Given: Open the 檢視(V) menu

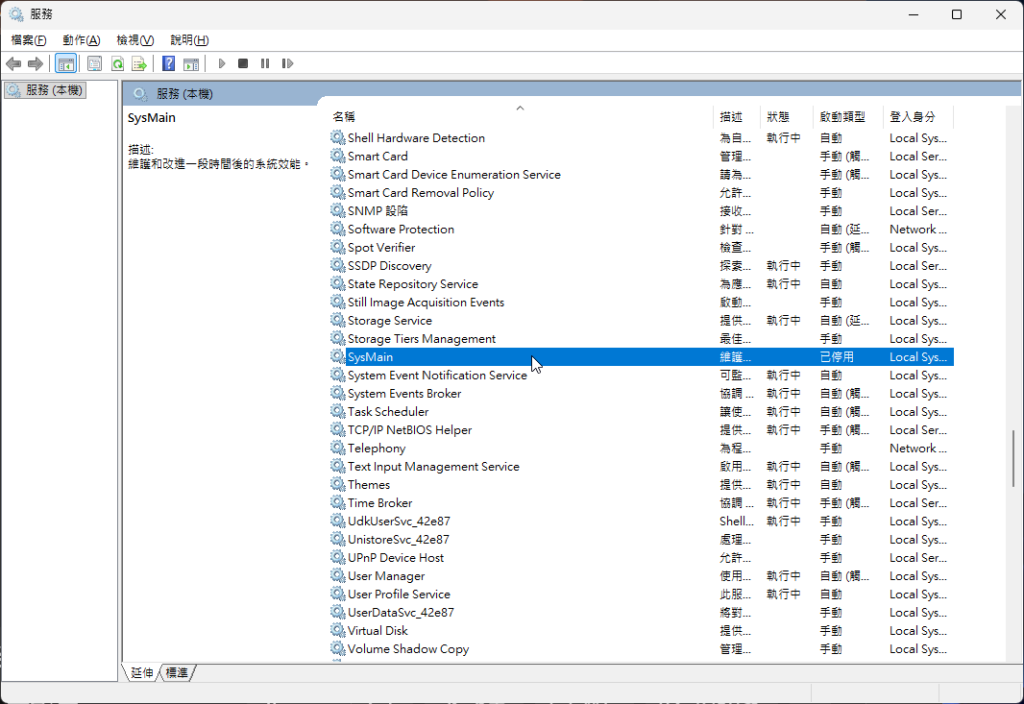Looking at the screenshot, I should tap(135, 40).
